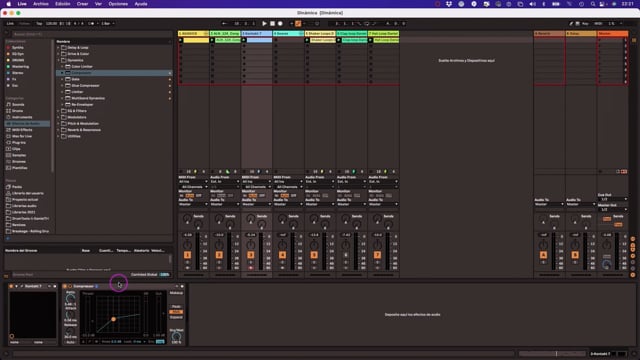Select Glue Compressor in the browser list
640x360 pixels.
point(85,86)
